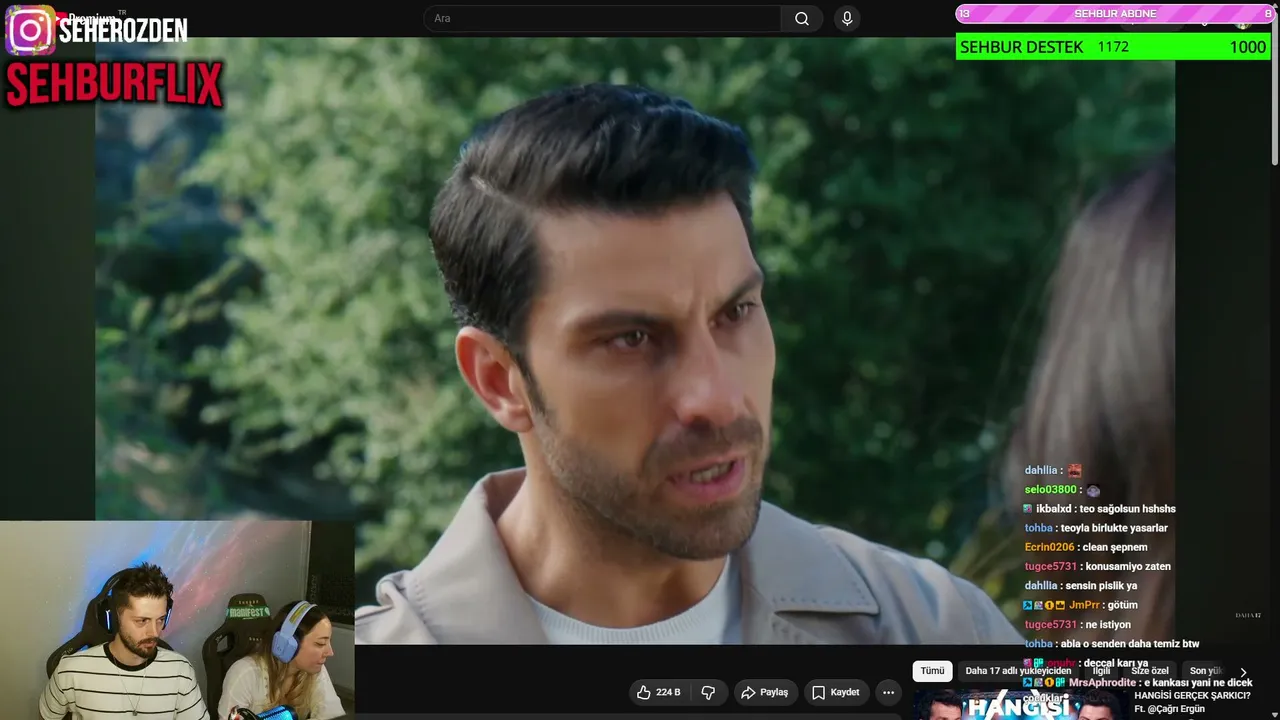This screenshot has width=1280, height=720.
Task: Click the magnifier search button
Action: pyautogui.click(x=802, y=19)
